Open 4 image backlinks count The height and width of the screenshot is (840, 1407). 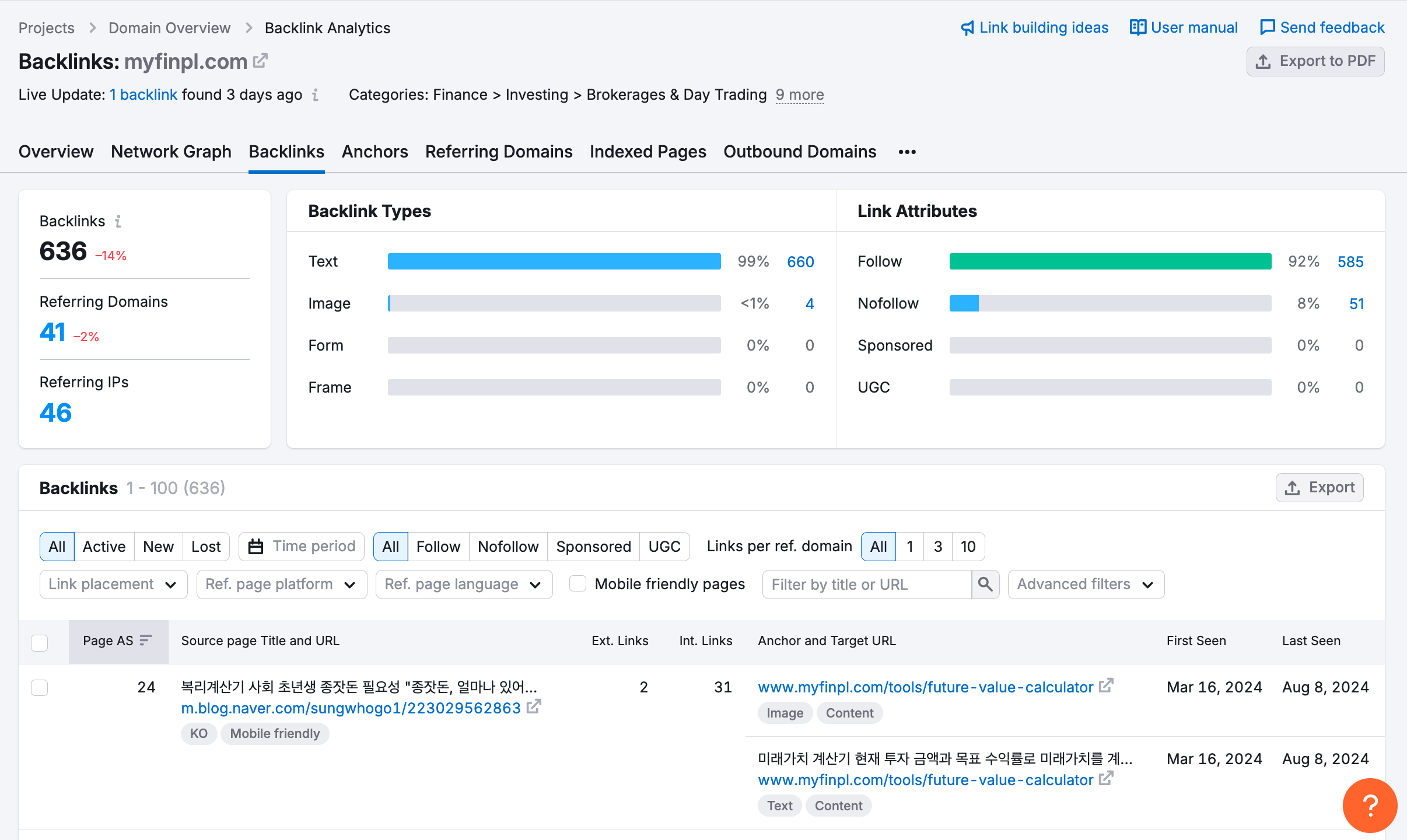(810, 304)
